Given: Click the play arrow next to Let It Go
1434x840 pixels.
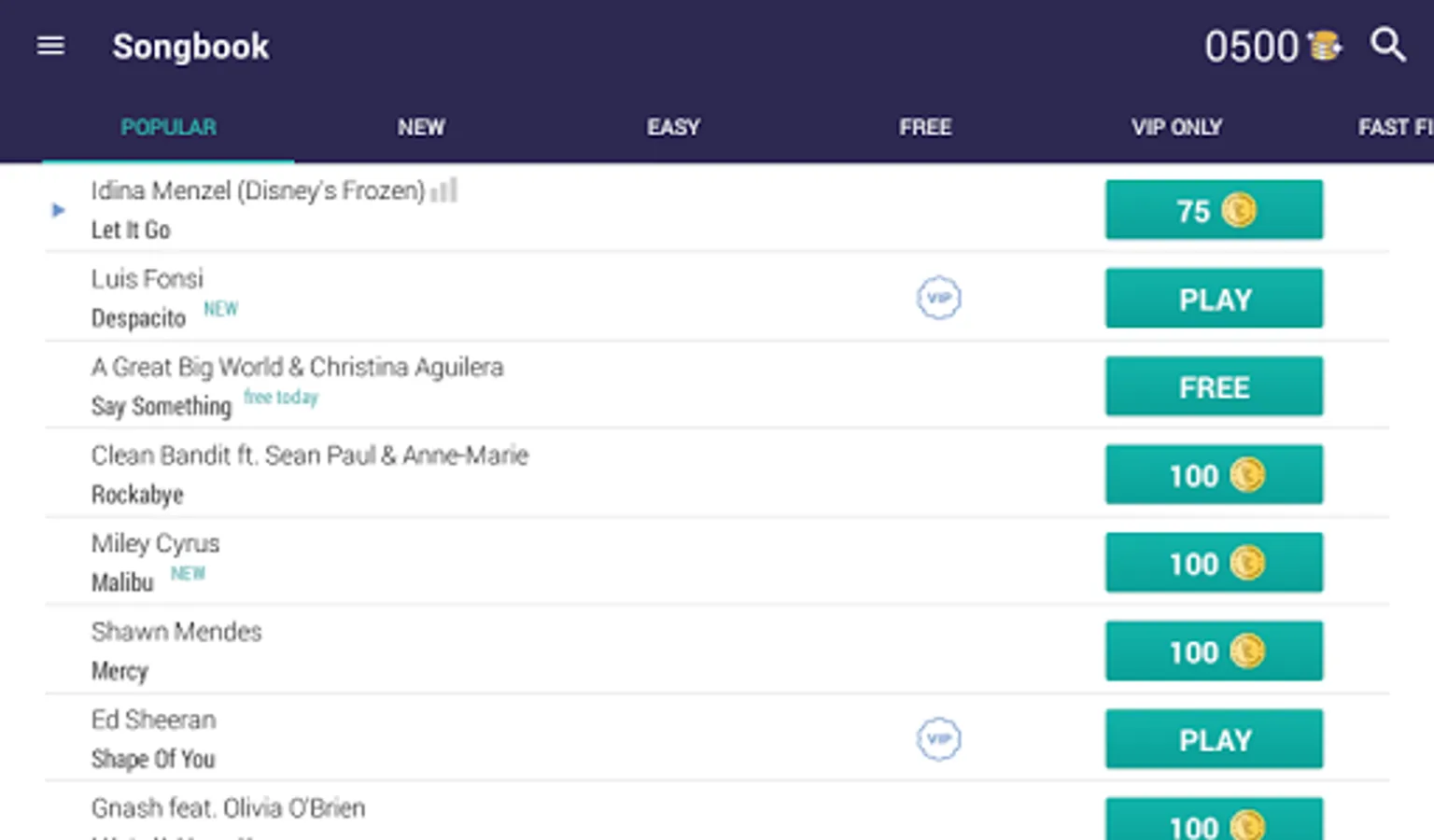Looking at the screenshot, I should (58, 210).
